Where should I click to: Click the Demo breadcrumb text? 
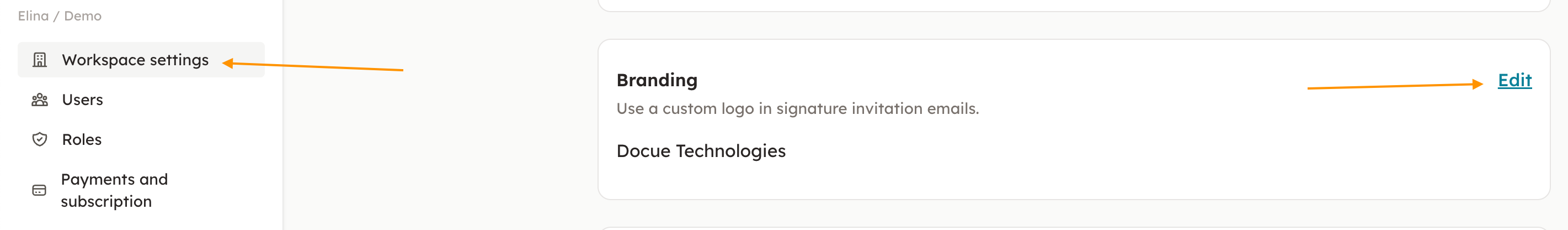tap(83, 16)
